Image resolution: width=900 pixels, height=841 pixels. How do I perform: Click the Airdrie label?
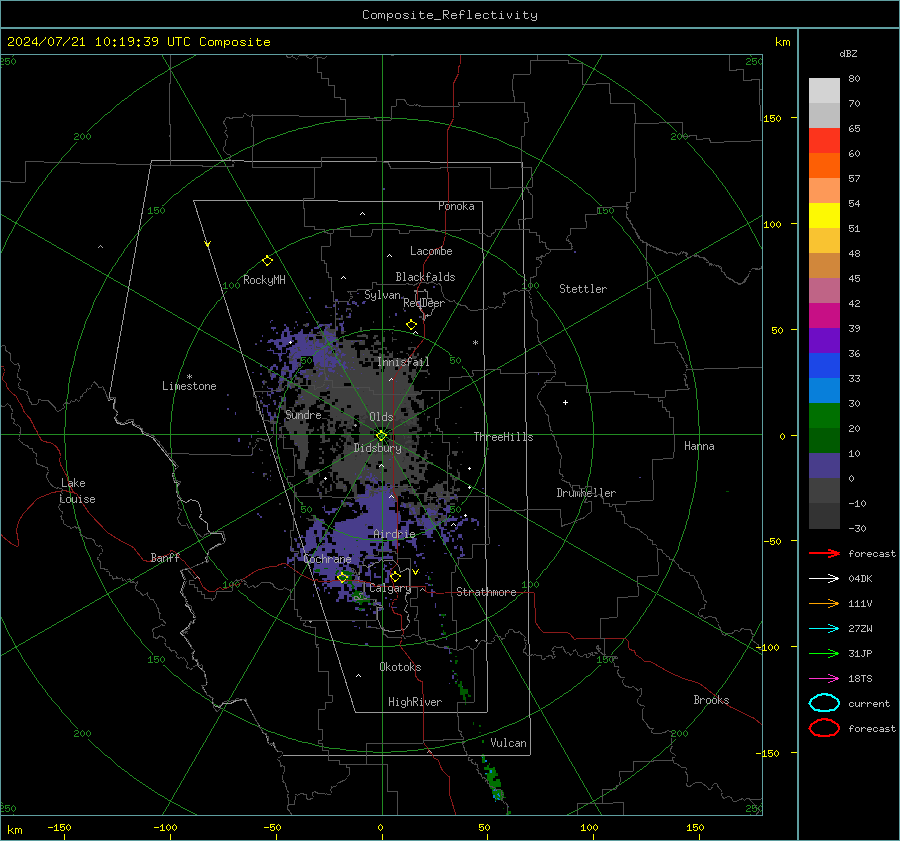(x=394, y=534)
